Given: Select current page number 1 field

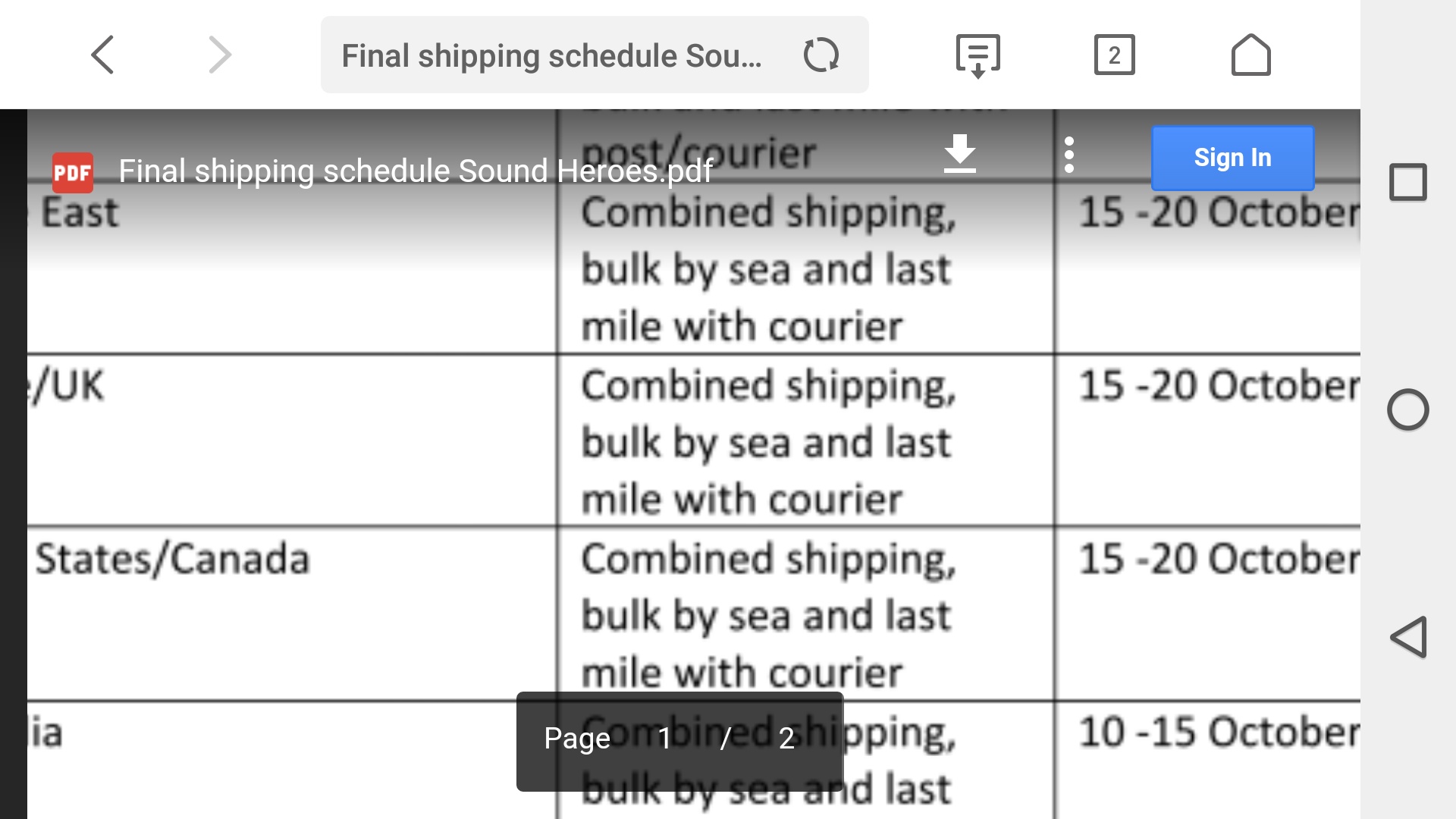Looking at the screenshot, I should [x=664, y=738].
